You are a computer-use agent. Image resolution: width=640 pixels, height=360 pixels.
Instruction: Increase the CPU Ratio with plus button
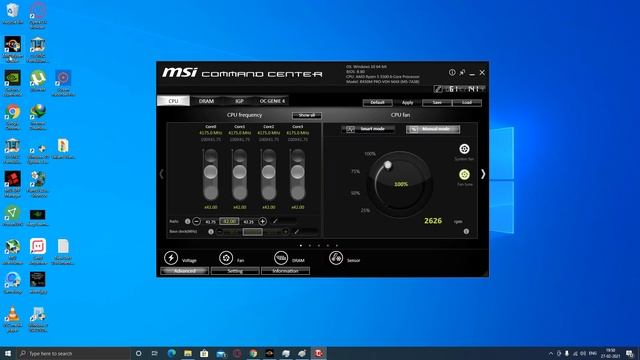click(262, 221)
